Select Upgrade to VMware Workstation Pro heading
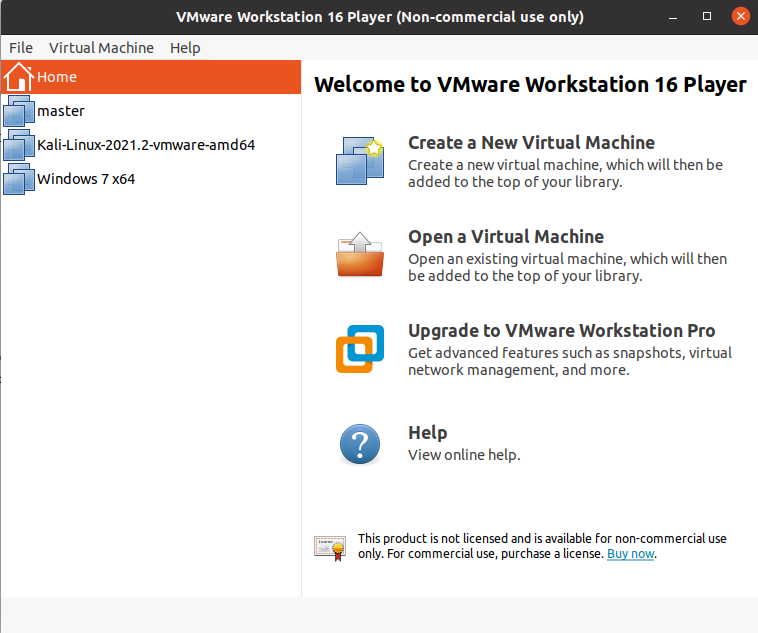758x633 pixels. [x=561, y=331]
